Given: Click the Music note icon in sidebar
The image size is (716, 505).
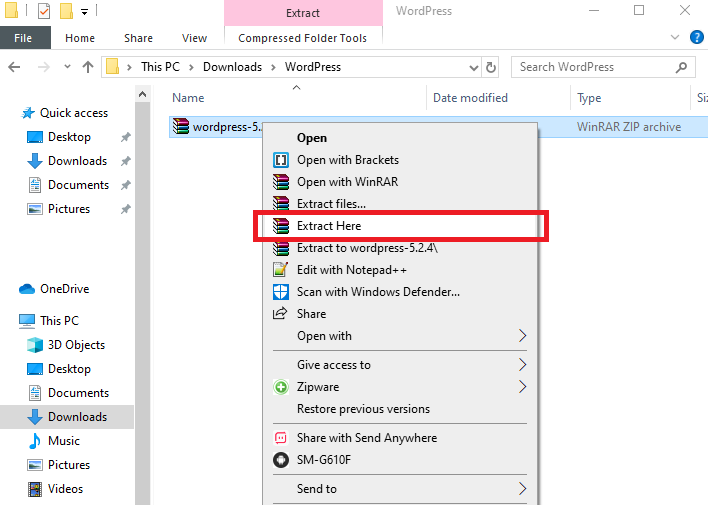Looking at the screenshot, I should pos(35,441).
